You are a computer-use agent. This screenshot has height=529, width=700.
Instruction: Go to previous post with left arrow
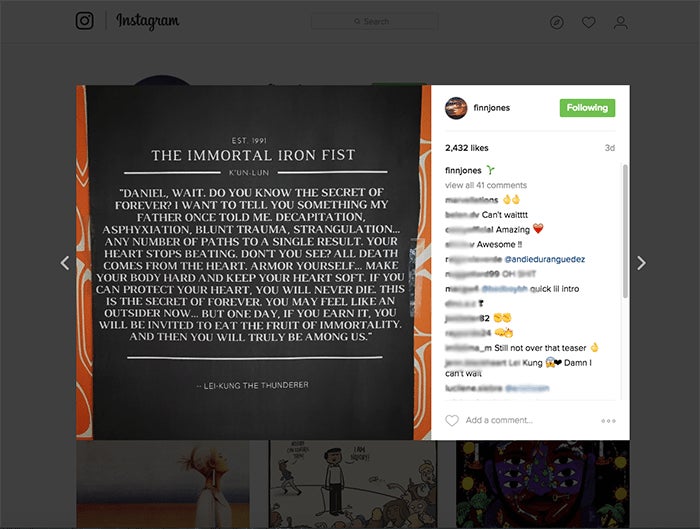(x=65, y=263)
